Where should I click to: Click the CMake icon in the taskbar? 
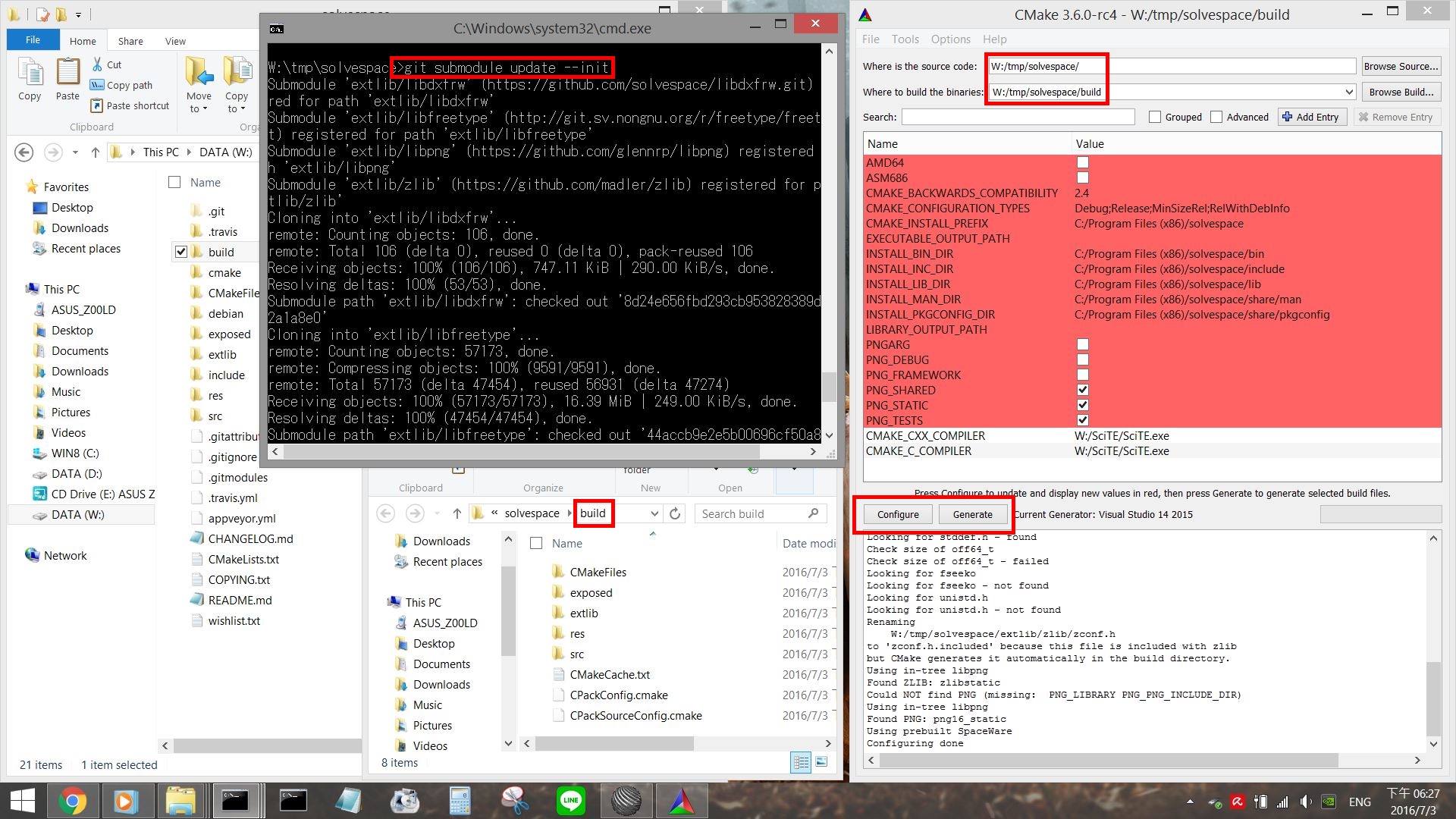tap(681, 801)
